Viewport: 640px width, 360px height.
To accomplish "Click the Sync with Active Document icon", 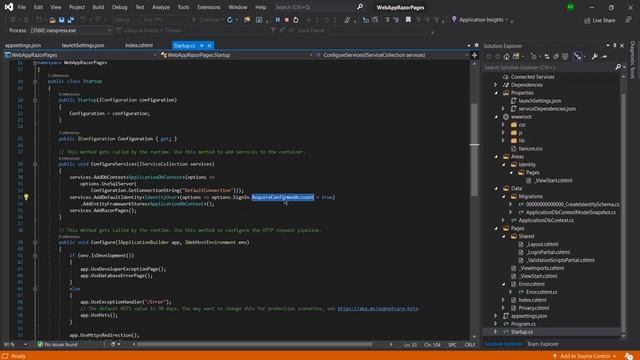I will (x=547, y=56).
